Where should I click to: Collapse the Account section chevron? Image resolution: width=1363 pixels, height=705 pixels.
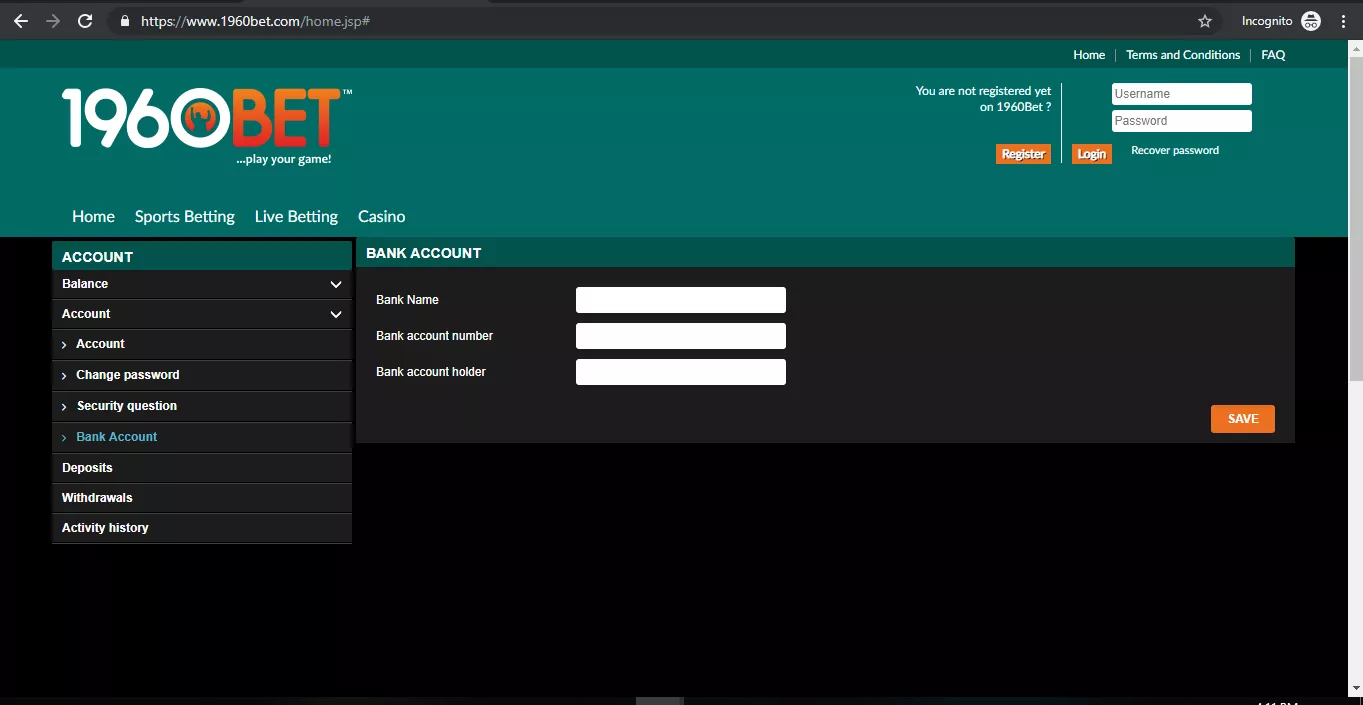pos(336,315)
